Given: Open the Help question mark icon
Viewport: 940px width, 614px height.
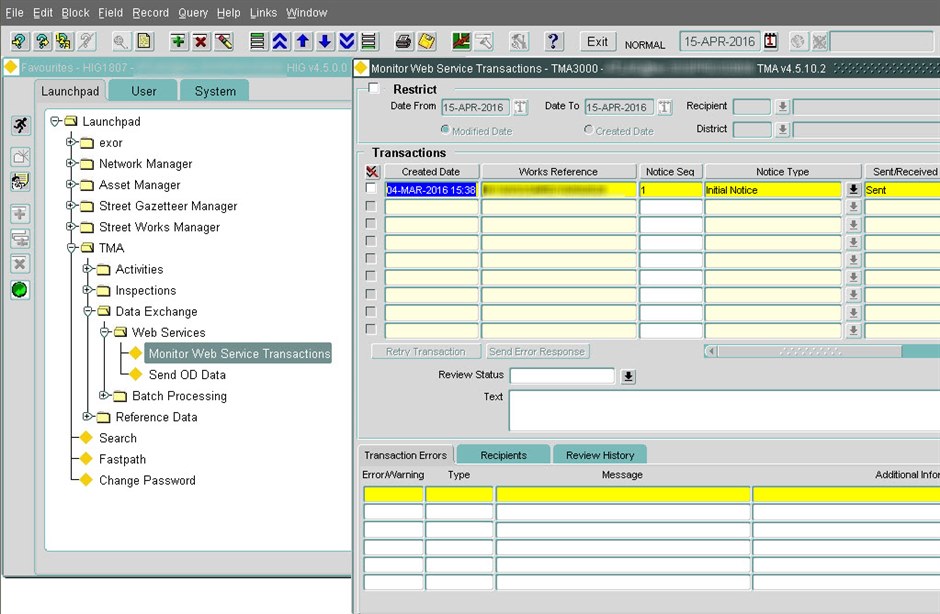Looking at the screenshot, I should (553, 41).
